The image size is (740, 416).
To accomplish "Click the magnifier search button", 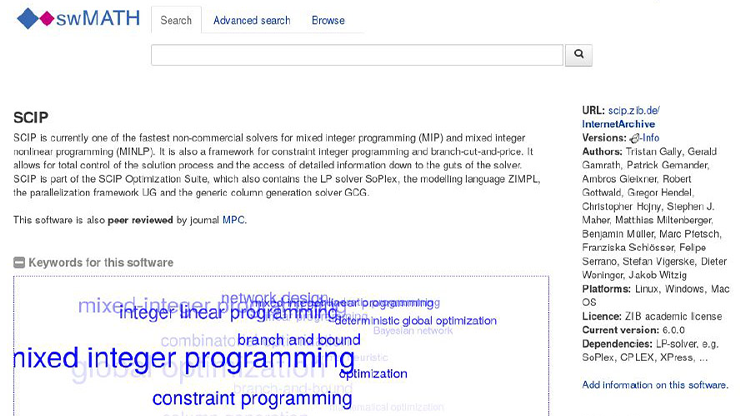I will (x=579, y=55).
